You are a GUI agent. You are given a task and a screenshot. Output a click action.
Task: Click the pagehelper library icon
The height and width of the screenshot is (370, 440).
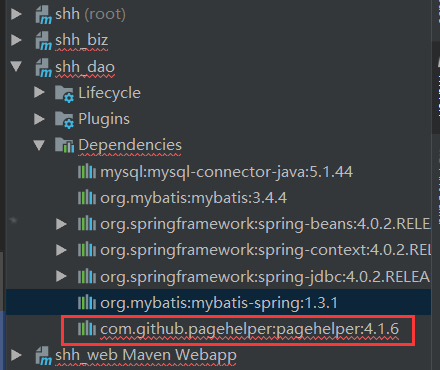click(x=87, y=329)
